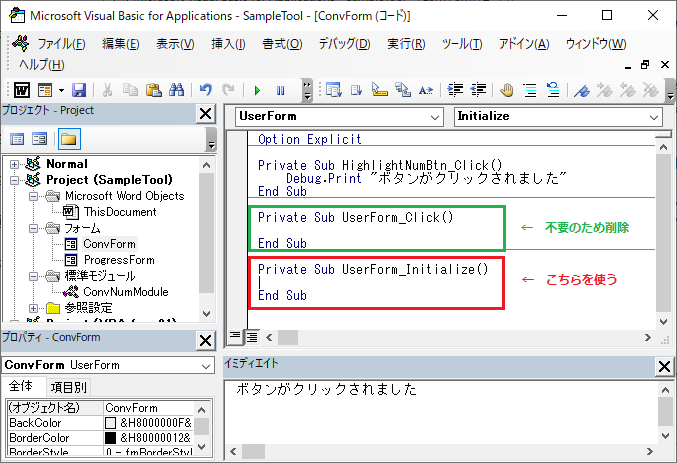Click the Previous Bookmark flag icon
This screenshot has height=463, width=677.
coord(627,90)
